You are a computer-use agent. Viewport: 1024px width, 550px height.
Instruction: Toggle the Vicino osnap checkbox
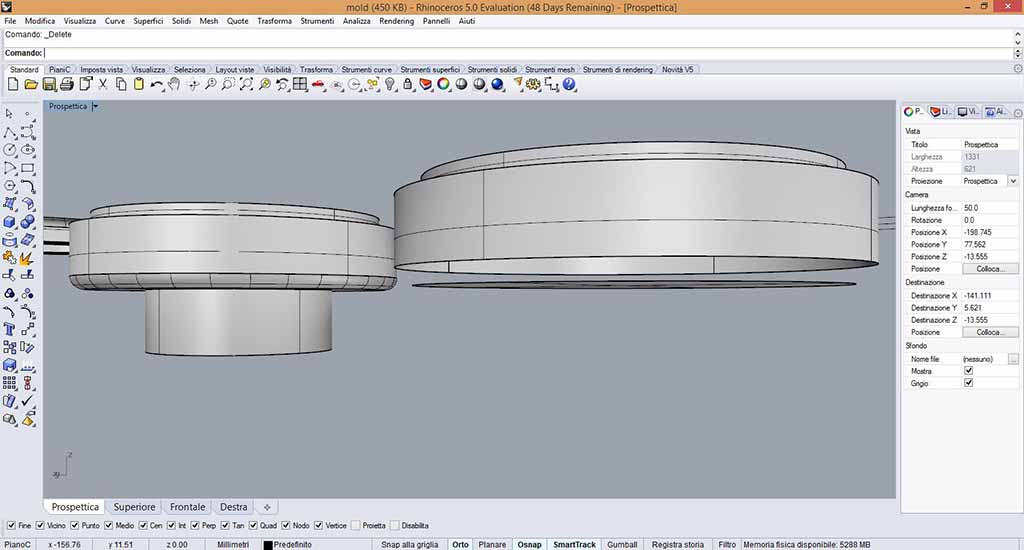(40, 525)
